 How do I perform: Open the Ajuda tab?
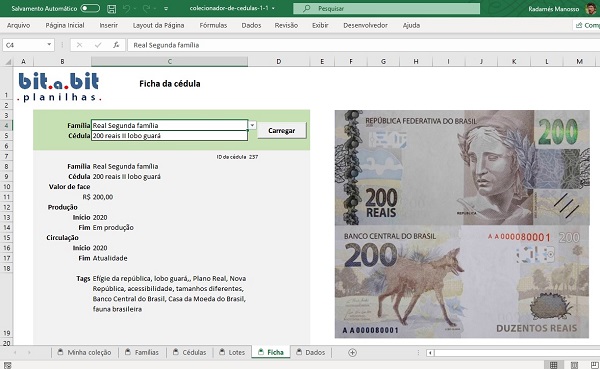pyautogui.click(x=411, y=25)
